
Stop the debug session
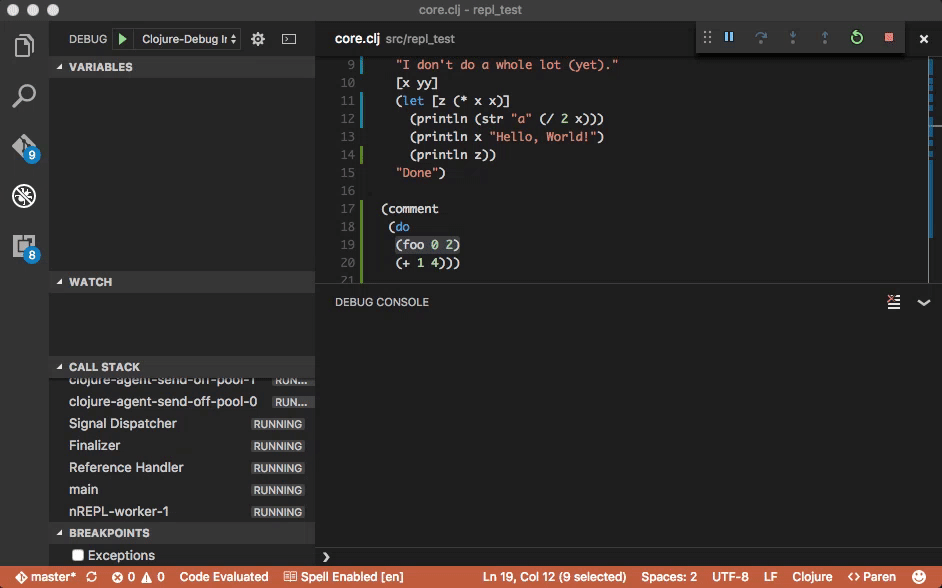click(x=889, y=37)
